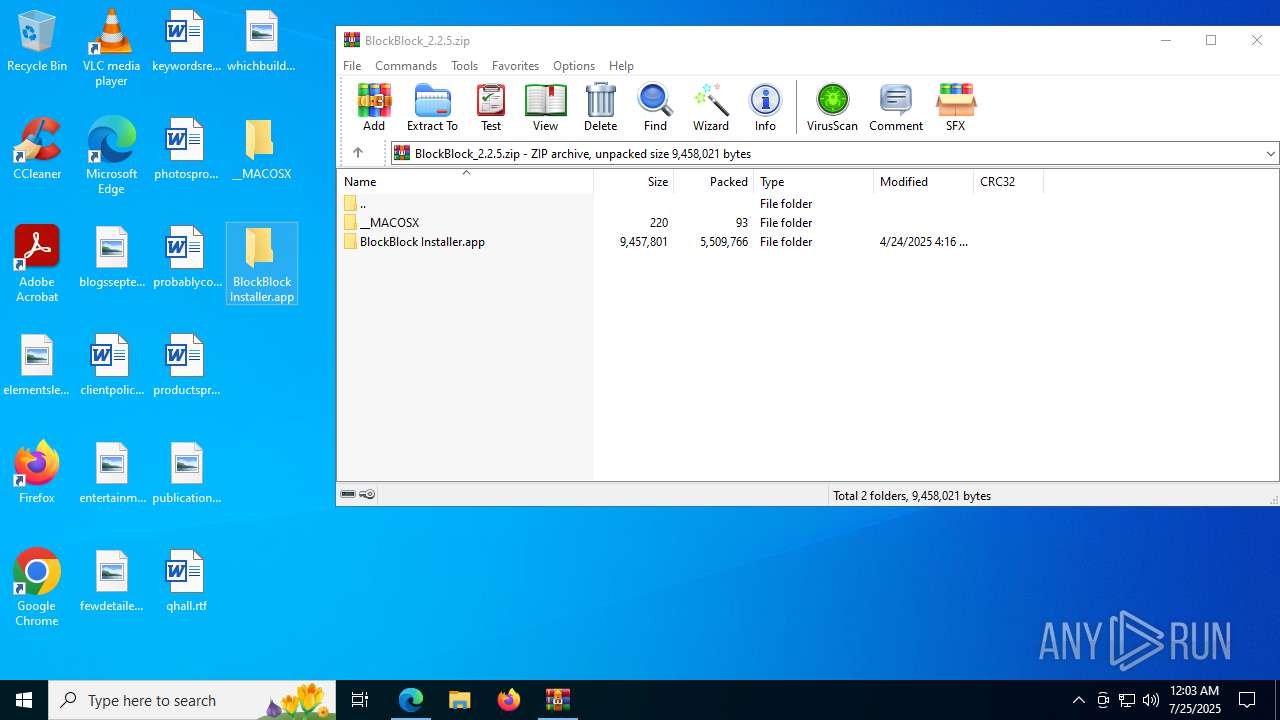
Task: Click the SFX toolbar icon
Action: (x=955, y=107)
